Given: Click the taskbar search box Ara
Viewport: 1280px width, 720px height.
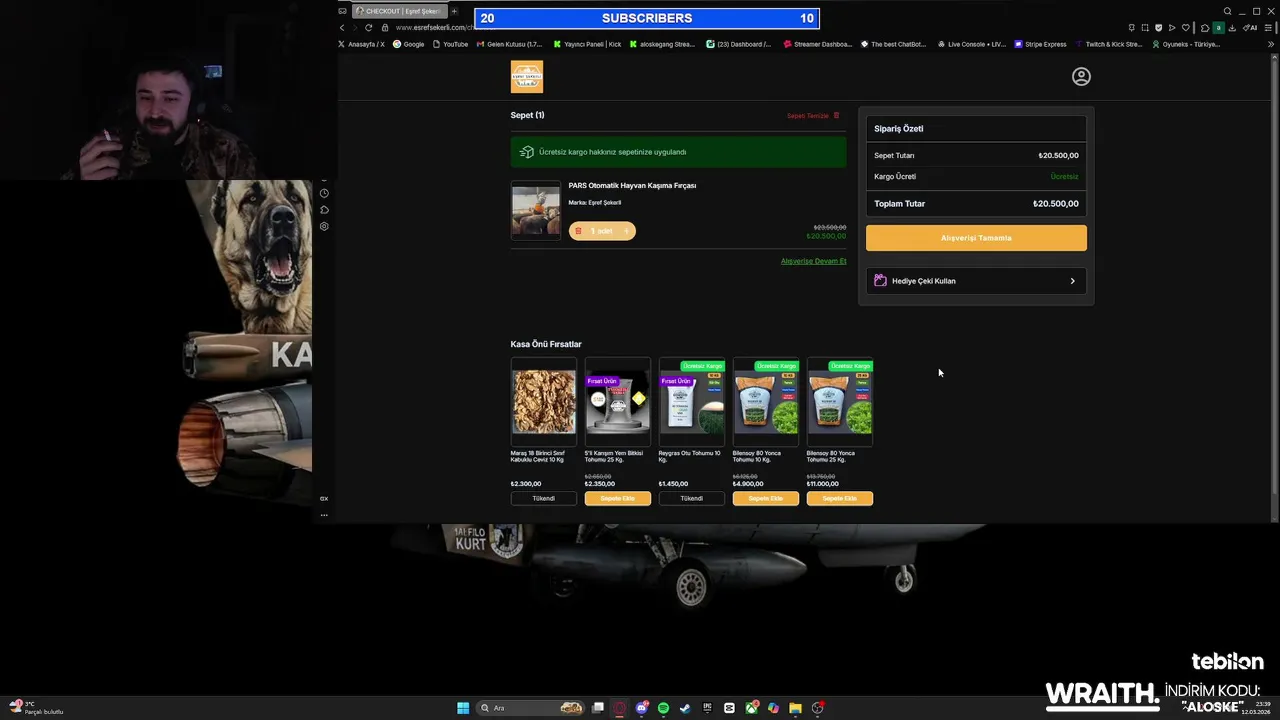Looking at the screenshot, I should tap(532, 708).
